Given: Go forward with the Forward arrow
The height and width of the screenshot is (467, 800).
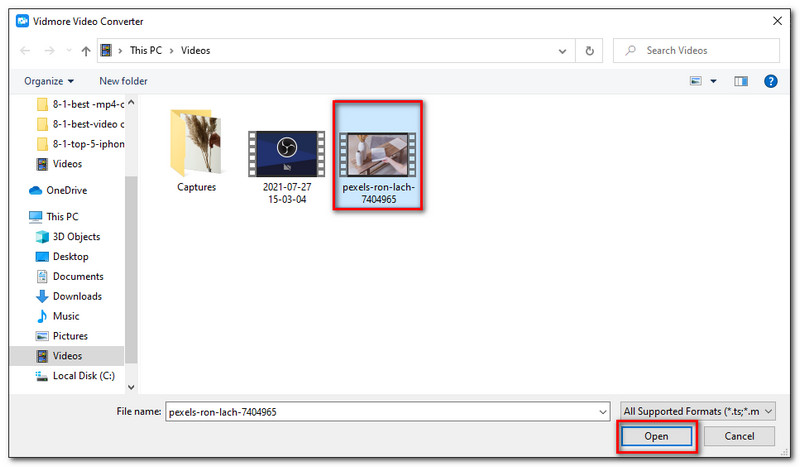Looking at the screenshot, I should tap(49, 51).
